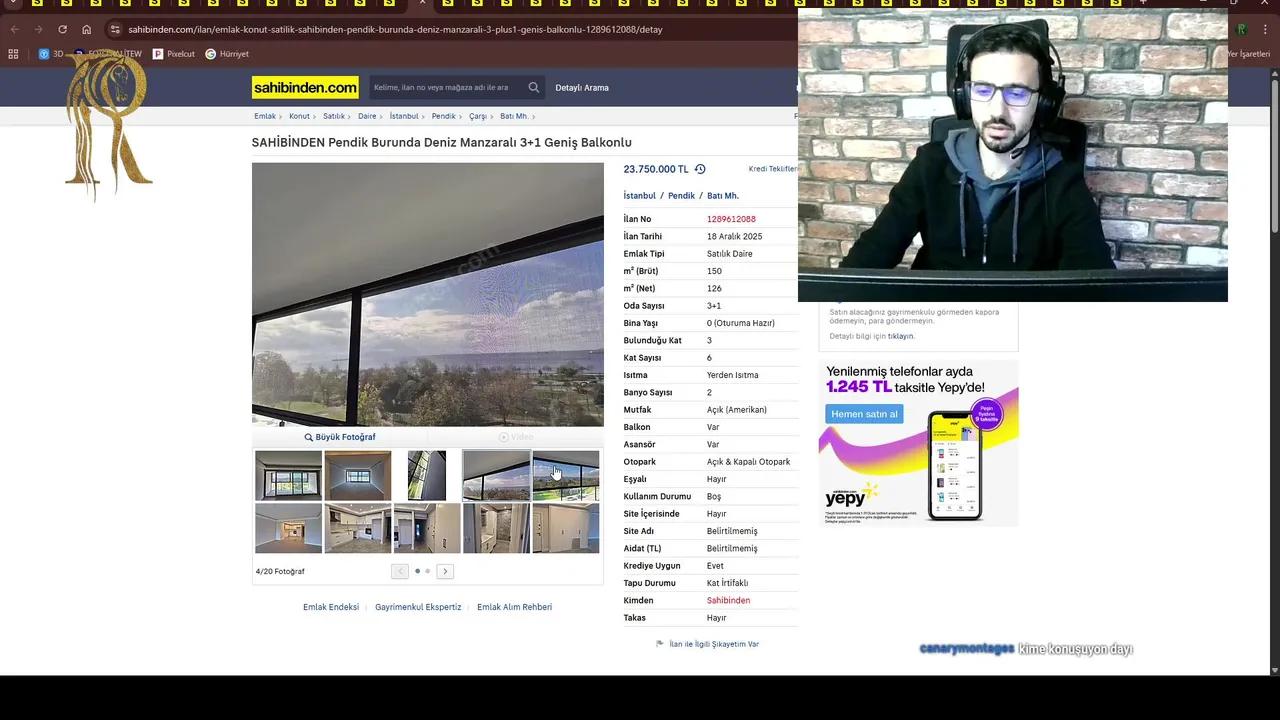
Task: Go back with the browser back arrow
Action: tap(14, 29)
